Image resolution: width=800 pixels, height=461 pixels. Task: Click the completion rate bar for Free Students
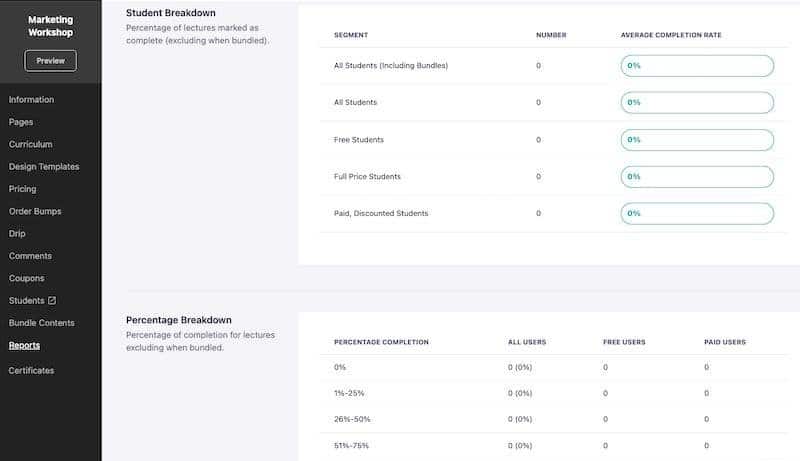click(697, 140)
